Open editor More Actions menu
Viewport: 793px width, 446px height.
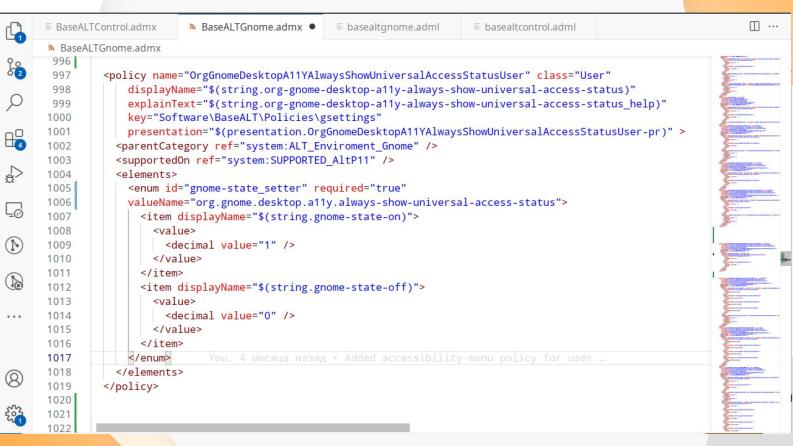tap(773, 26)
